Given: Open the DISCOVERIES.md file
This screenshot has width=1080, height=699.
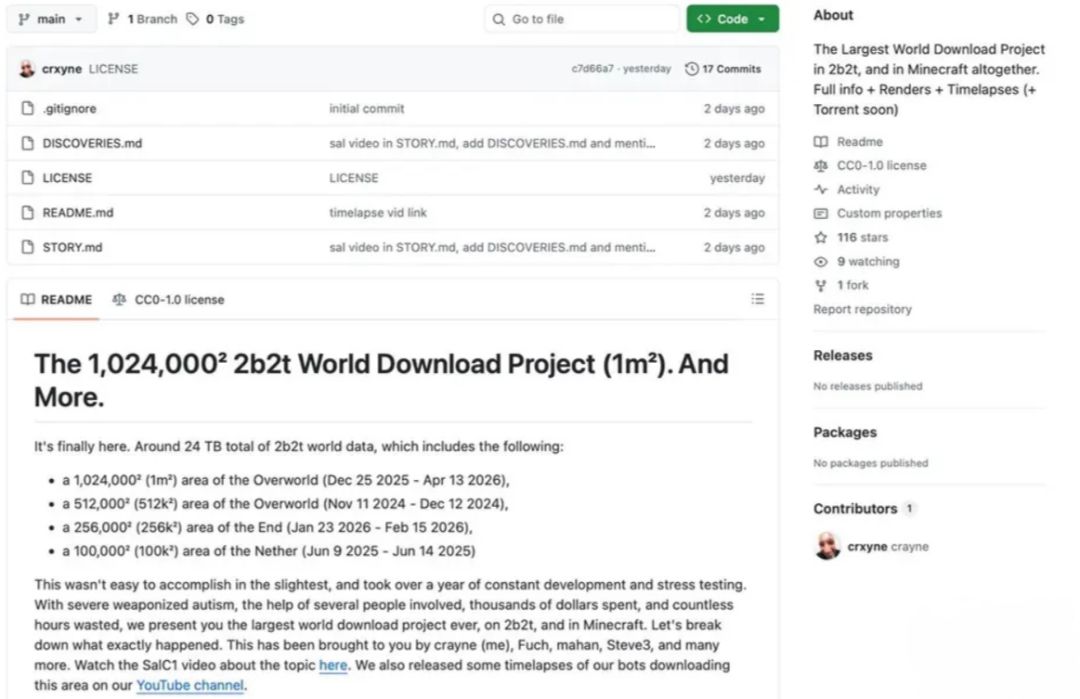Looking at the screenshot, I should 92,143.
